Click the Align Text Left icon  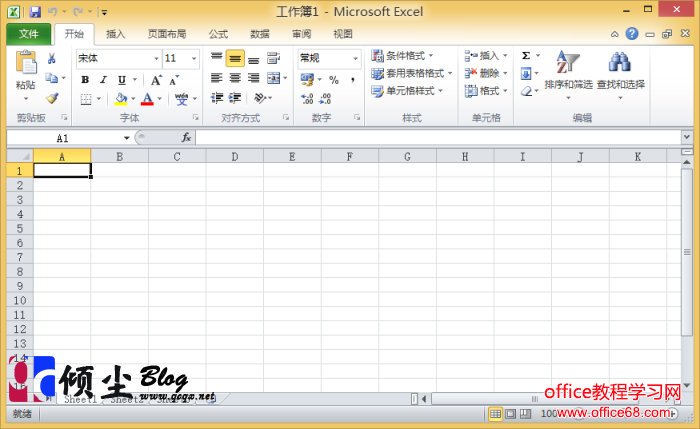(217, 78)
